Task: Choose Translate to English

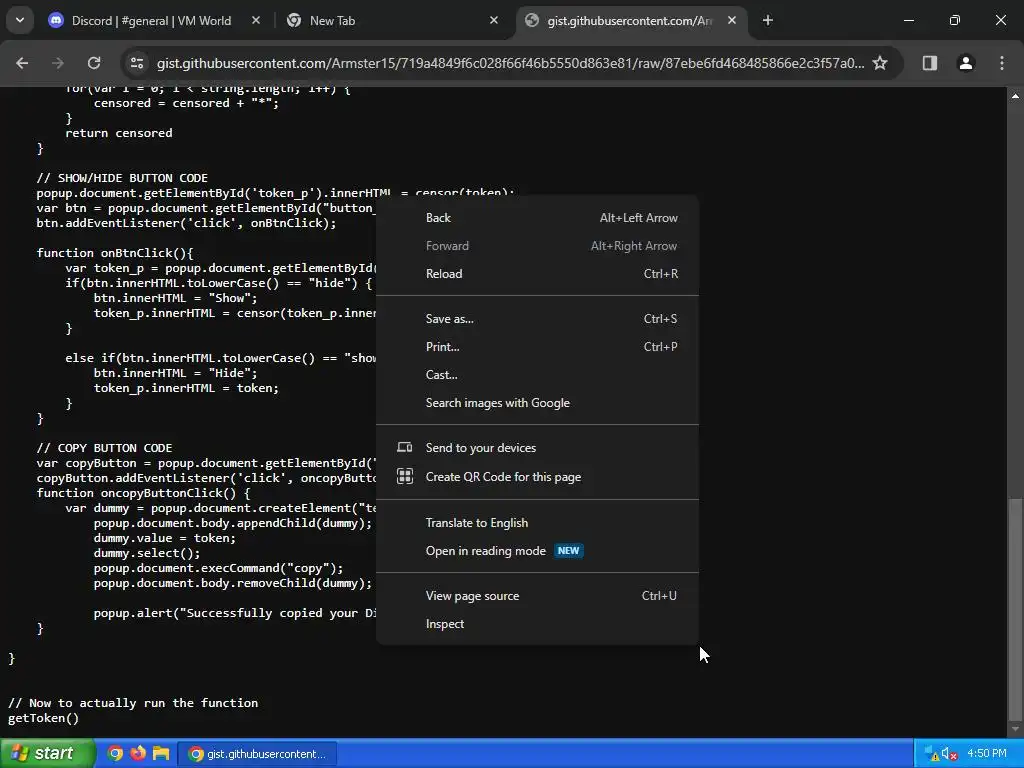Action: click(x=537, y=523)
